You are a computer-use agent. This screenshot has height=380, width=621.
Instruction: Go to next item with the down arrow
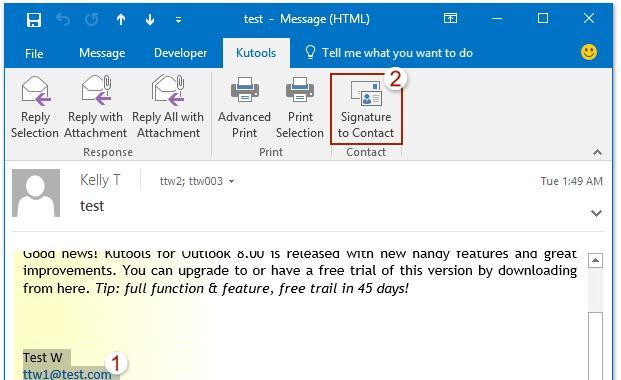150,19
